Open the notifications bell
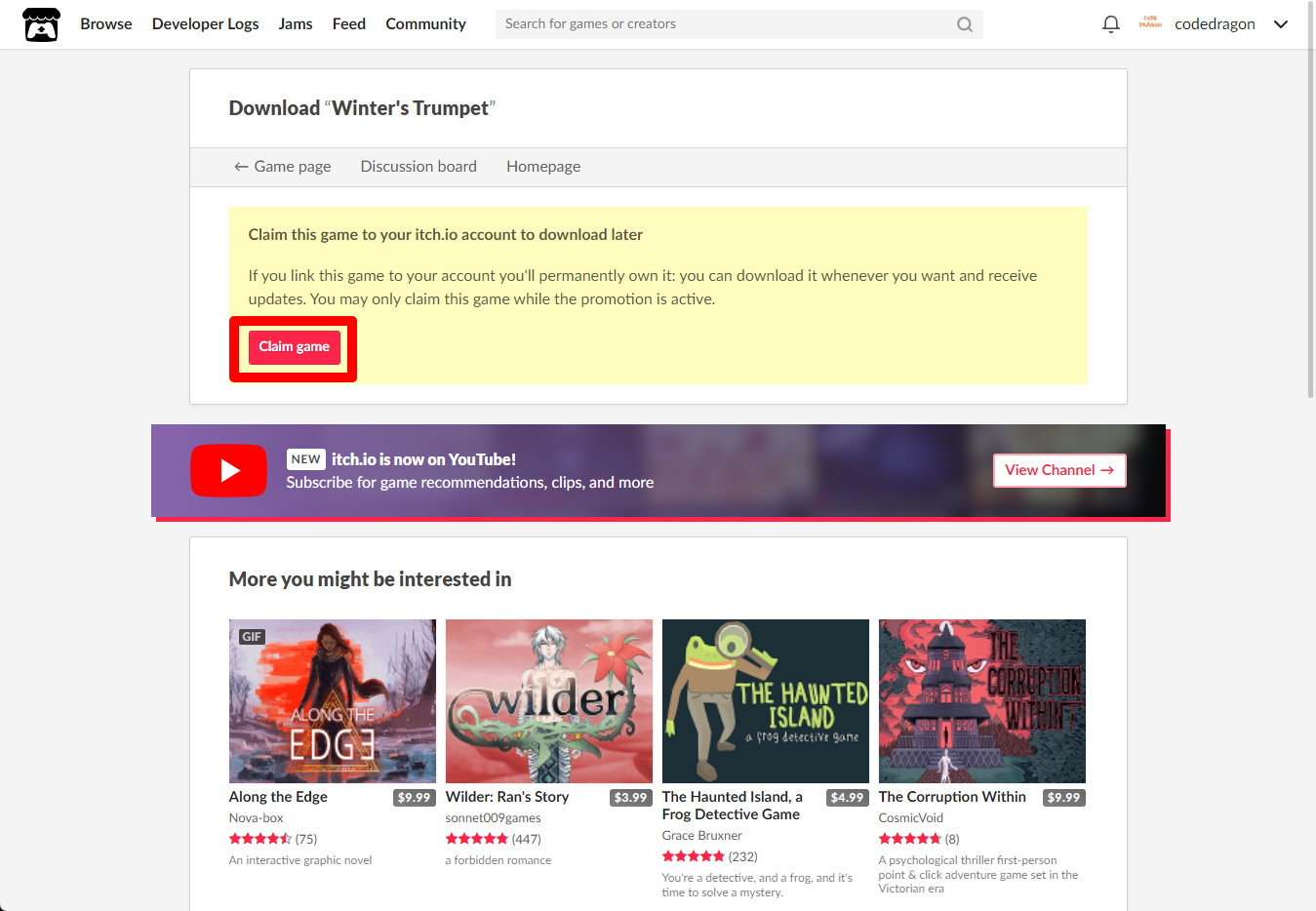This screenshot has height=911, width=1316. pos(1110,24)
